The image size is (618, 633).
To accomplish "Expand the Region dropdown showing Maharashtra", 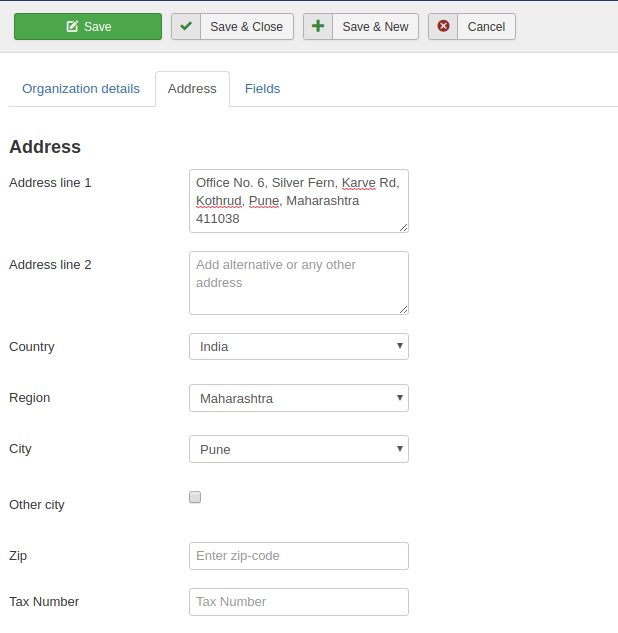I will (298, 398).
